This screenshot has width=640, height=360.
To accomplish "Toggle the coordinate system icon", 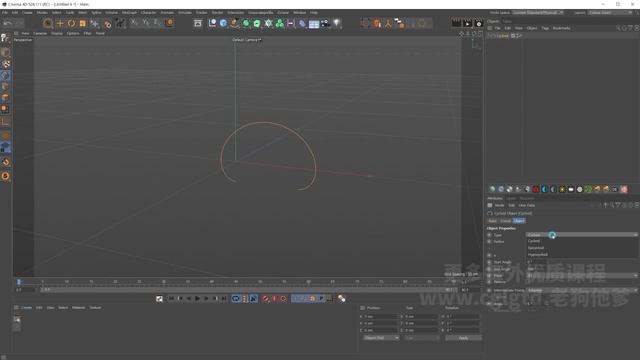I will (169, 23).
